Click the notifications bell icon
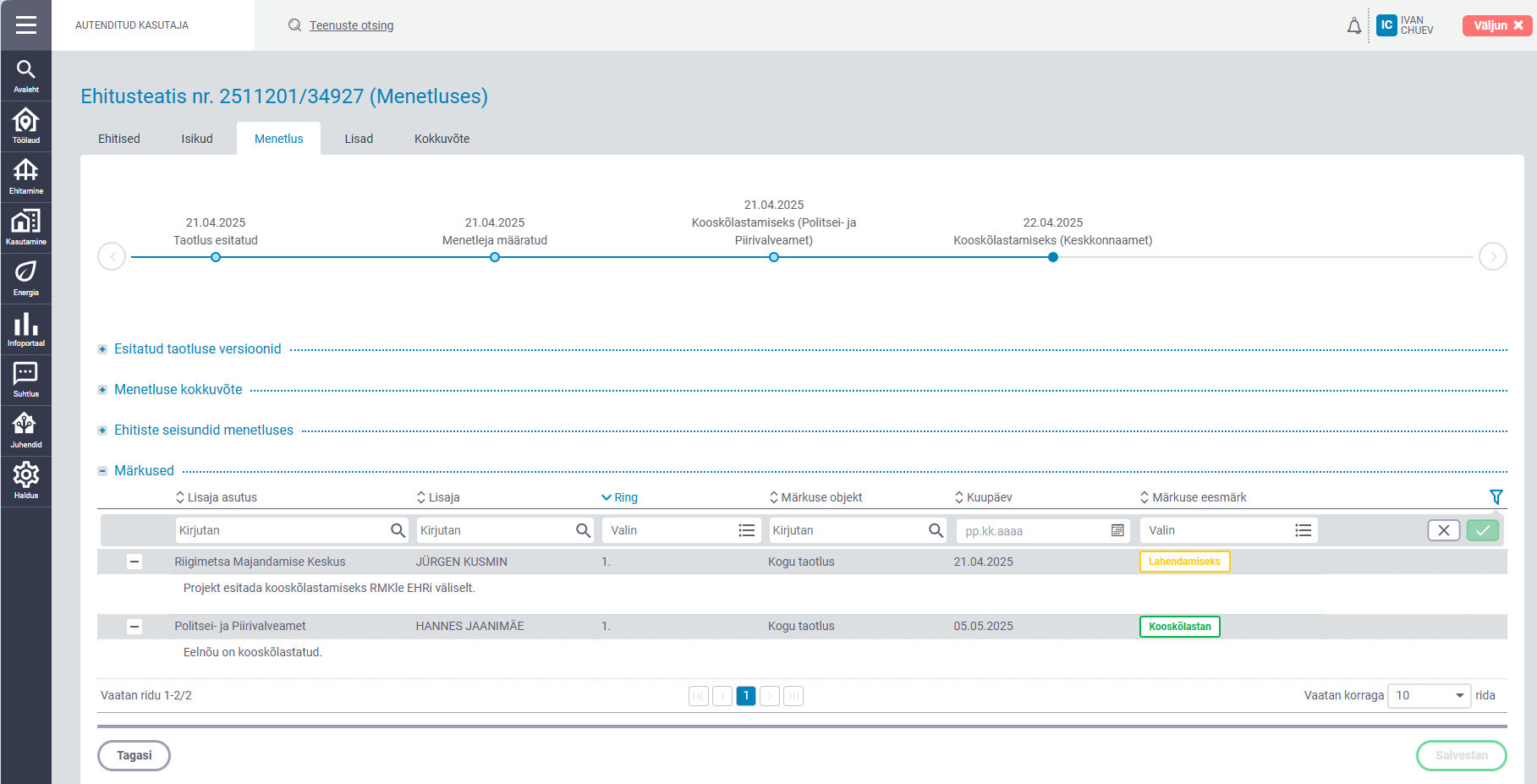Viewport: 1537px width, 784px height. 1354,25
